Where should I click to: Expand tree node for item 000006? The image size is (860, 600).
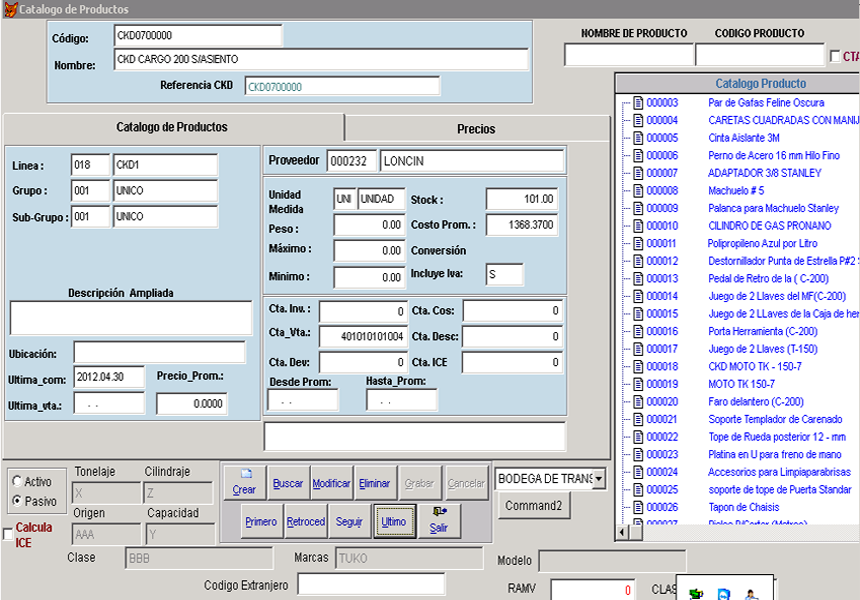(624, 156)
